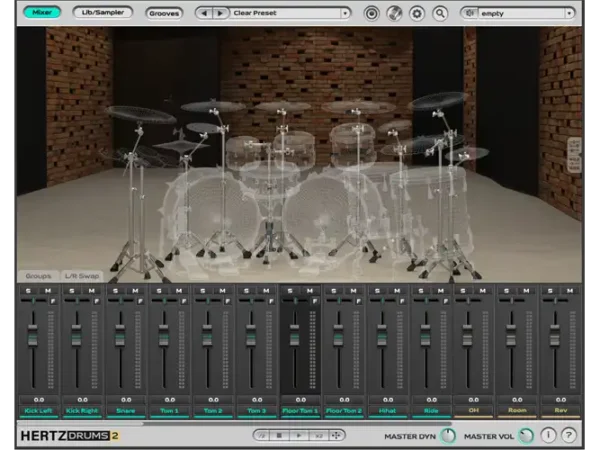Mute the Snare channel
The width and height of the screenshot is (600, 450).
(x=135, y=291)
